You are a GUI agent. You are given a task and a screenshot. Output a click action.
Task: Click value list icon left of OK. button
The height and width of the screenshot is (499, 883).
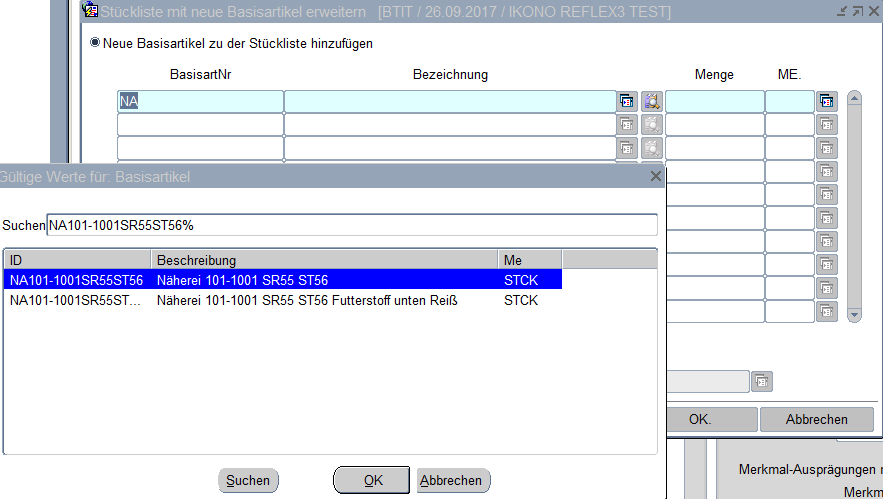pyautogui.click(x=762, y=381)
